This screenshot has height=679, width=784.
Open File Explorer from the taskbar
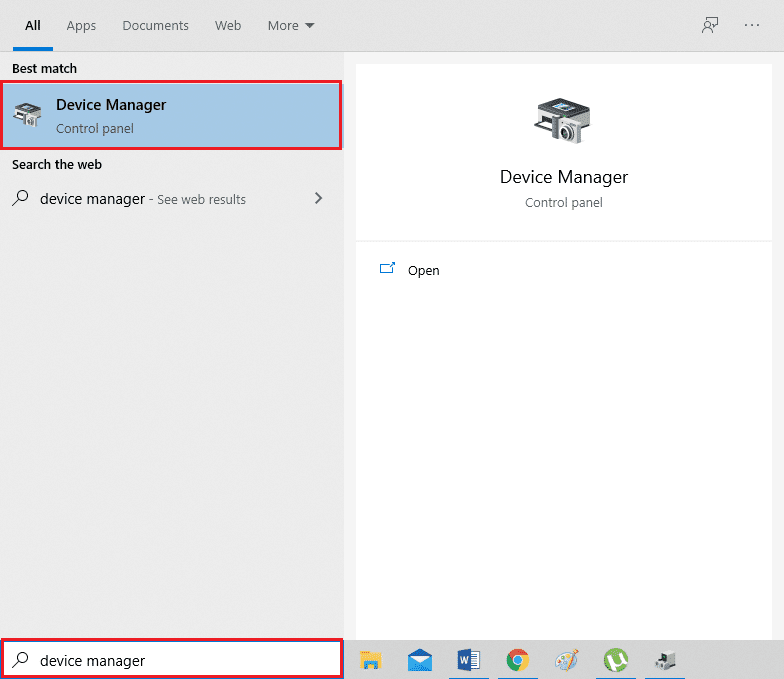[370, 660]
